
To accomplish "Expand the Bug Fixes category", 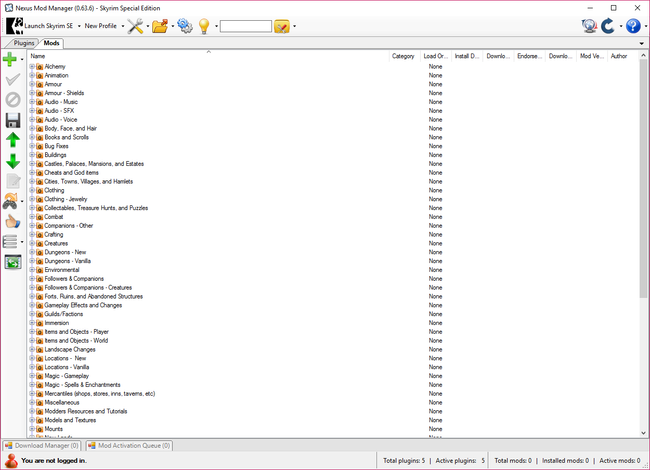I will coord(32,146).
